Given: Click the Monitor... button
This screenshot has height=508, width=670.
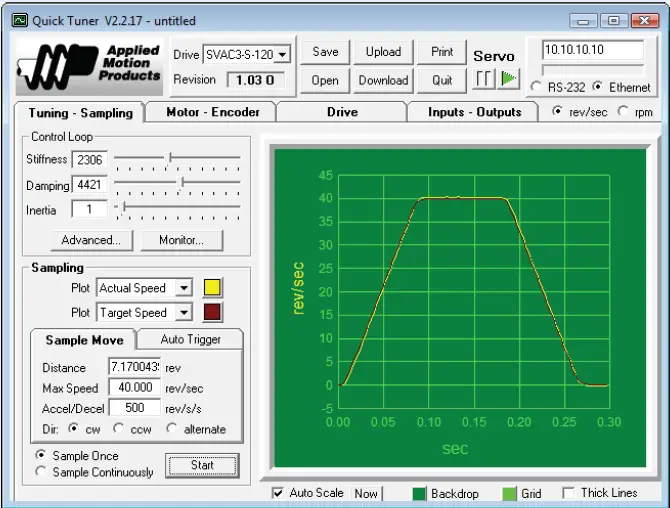Looking at the screenshot, I should (182, 240).
